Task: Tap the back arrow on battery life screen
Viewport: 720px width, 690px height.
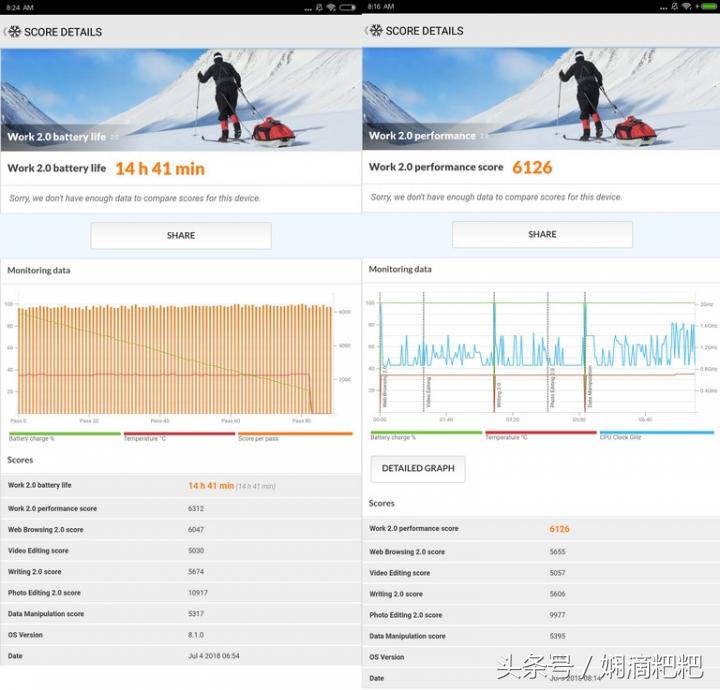Action: [6, 32]
